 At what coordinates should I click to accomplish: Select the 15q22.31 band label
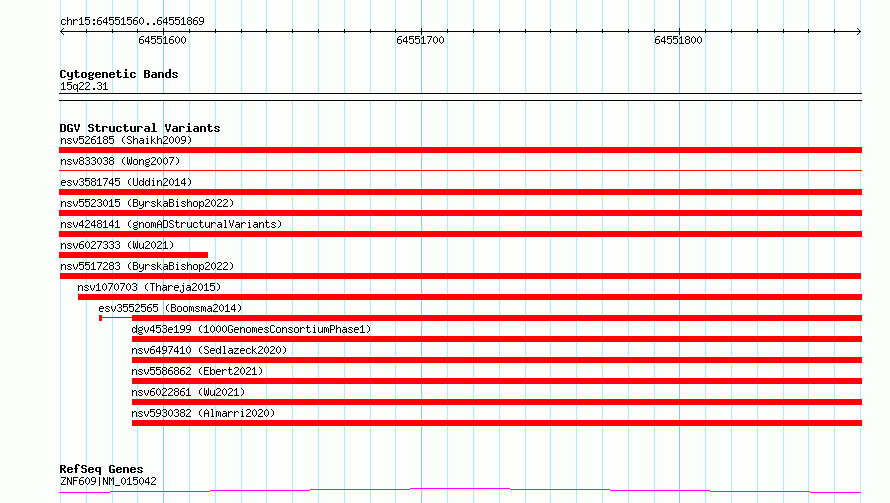pyautogui.click(x=84, y=86)
